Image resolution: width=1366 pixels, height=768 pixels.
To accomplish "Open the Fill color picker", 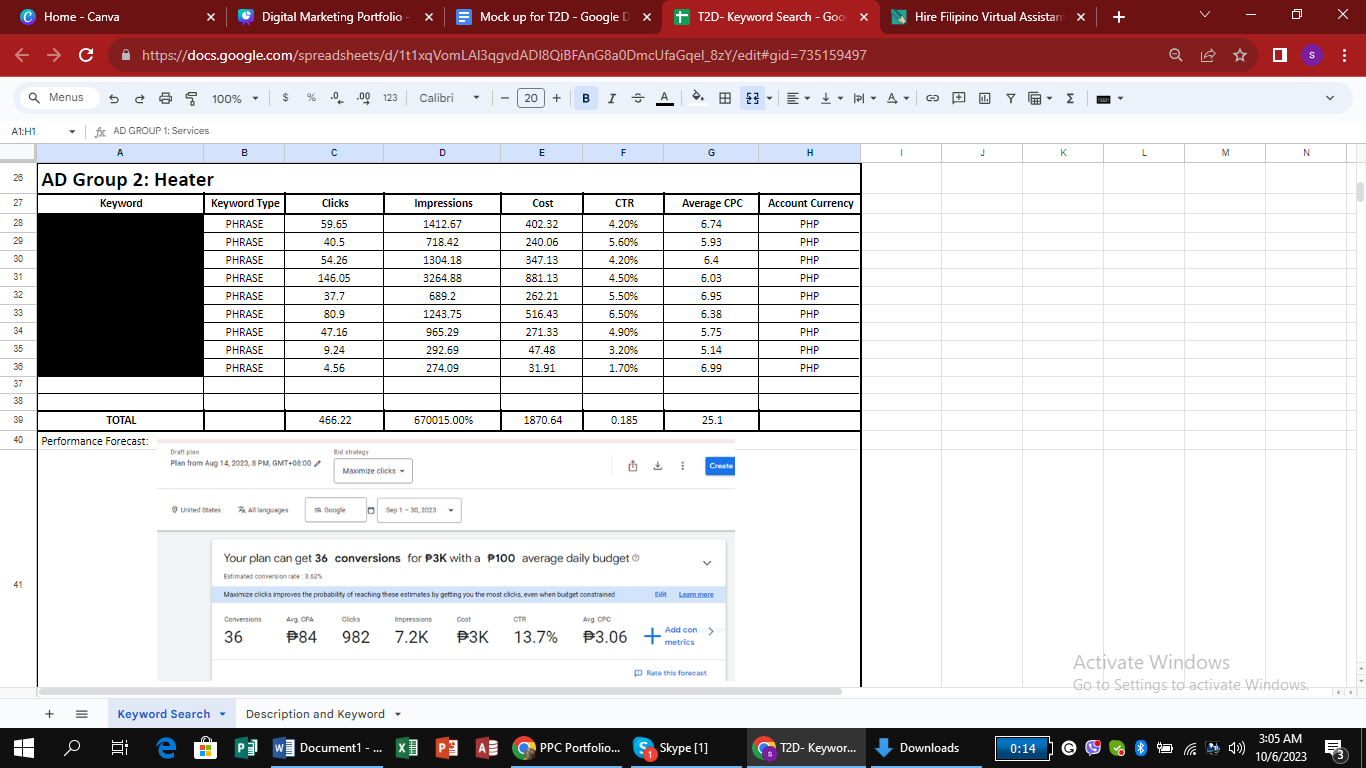I will (x=698, y=98).
